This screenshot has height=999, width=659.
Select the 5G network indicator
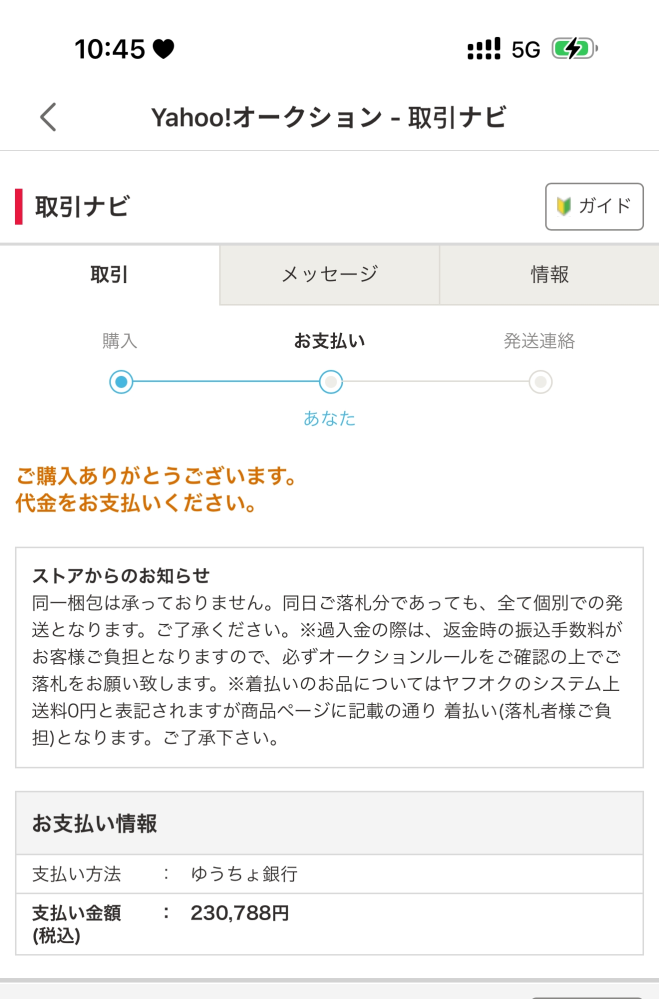tap(523, 45)
